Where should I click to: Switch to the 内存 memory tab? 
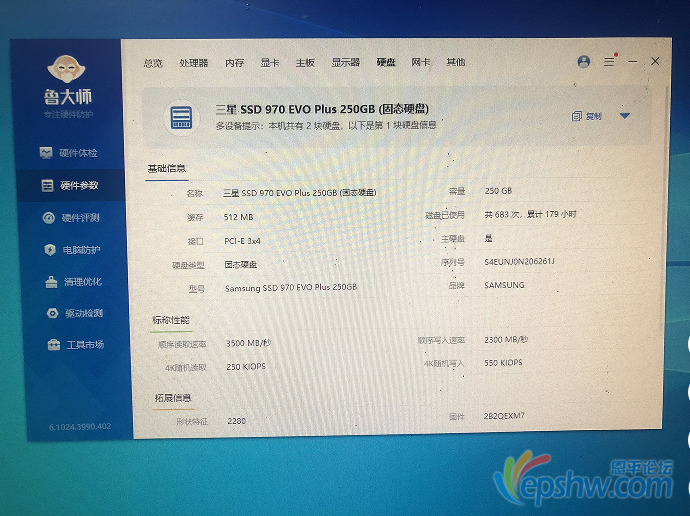click(x=235, y=63)
